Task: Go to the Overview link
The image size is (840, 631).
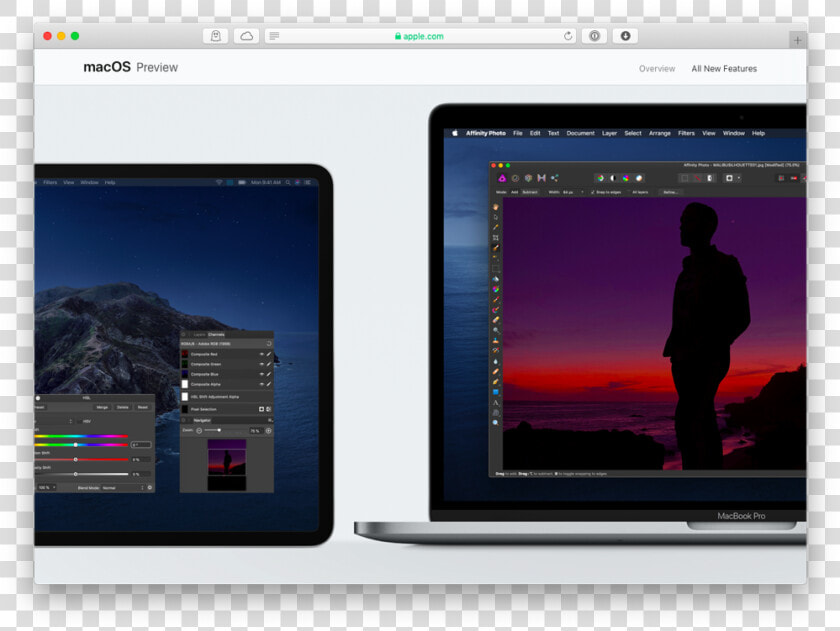Action: (x=657, y=69)
